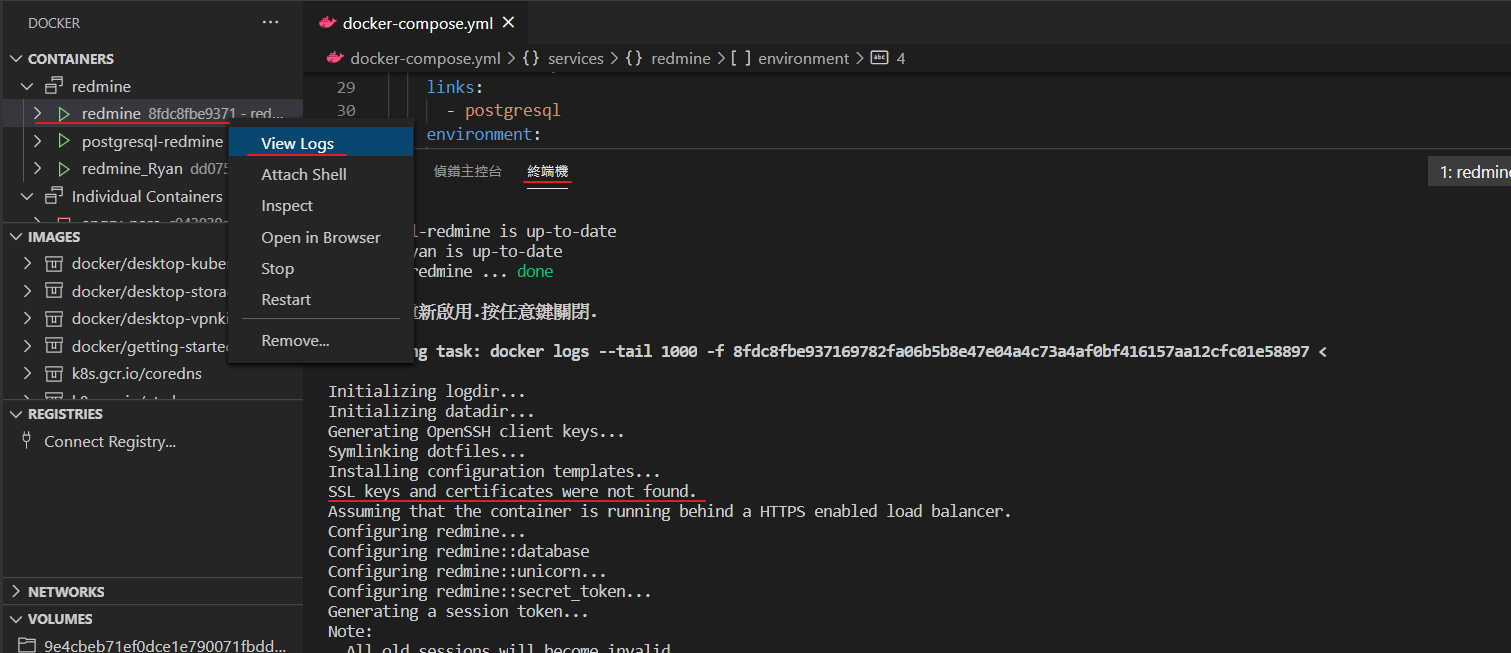This screenshot has width=1511, height=653.
Task: Click line number 29 in the gutter
Action: point(345,87)
